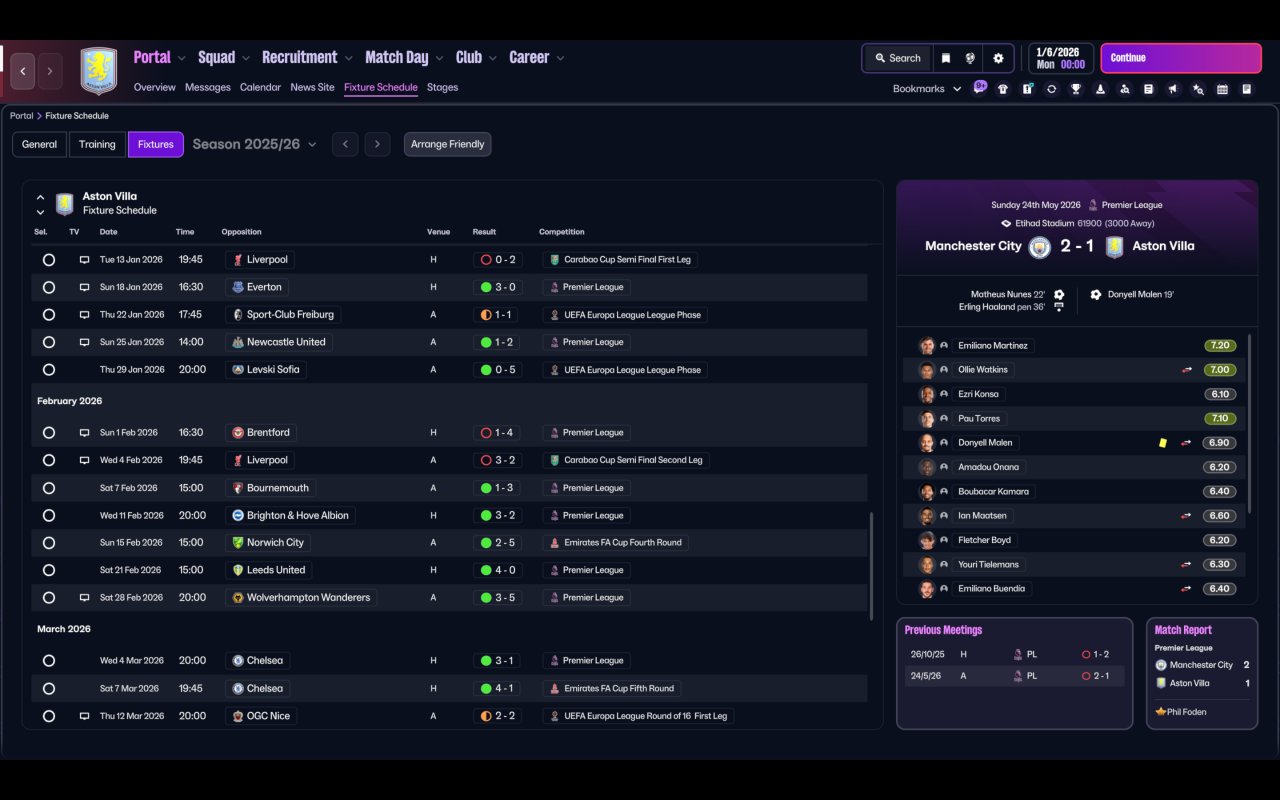The image size is (1280, 800).
Task: Select the radio button for the Everton fixture
Action: 49,287
